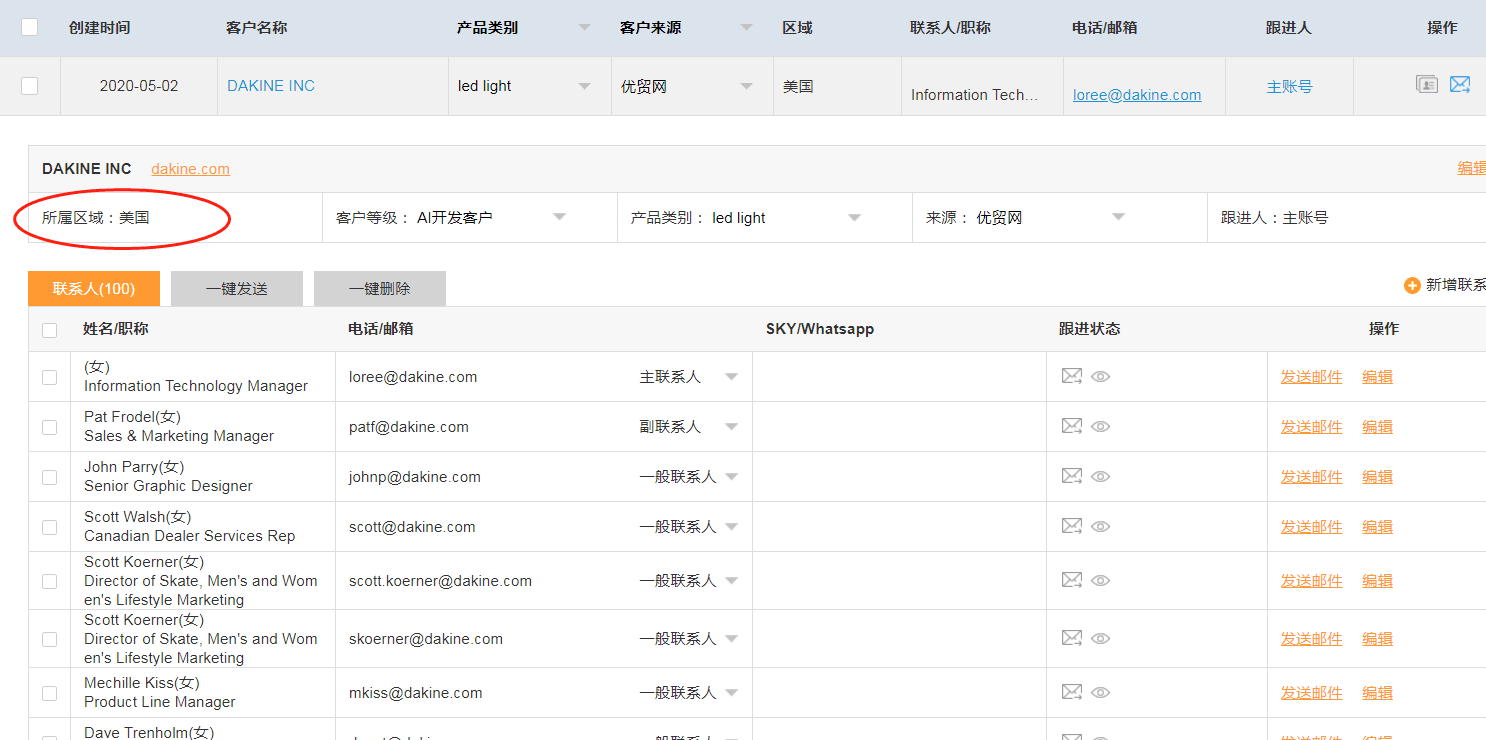Click the envelope status icon for loree@dakine.com contact
This screenshot has height=740, width=1486.
1072,376
